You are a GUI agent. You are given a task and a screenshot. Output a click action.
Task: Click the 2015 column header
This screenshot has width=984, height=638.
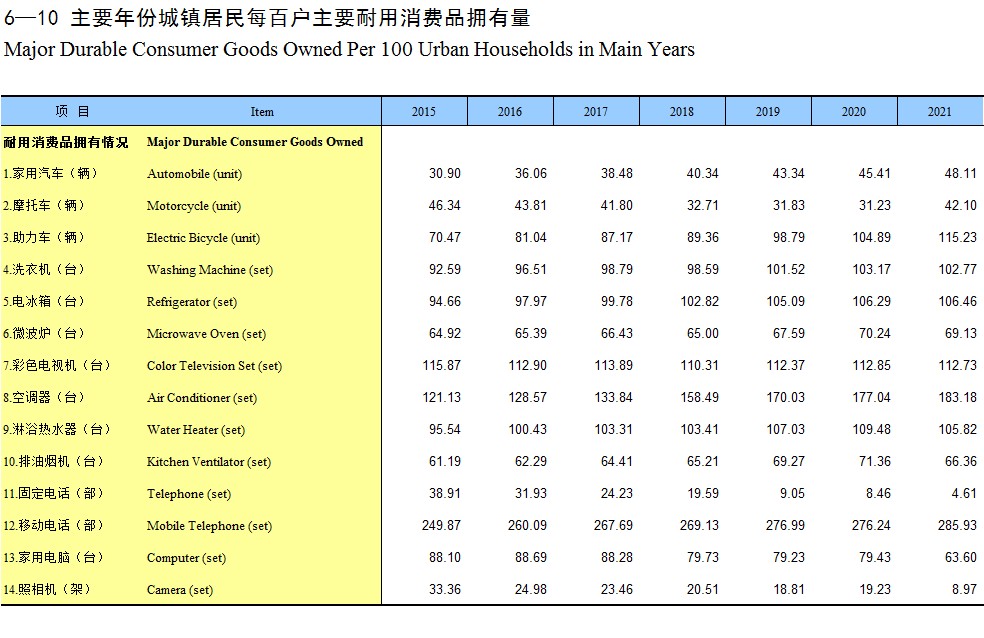[424, 112]
